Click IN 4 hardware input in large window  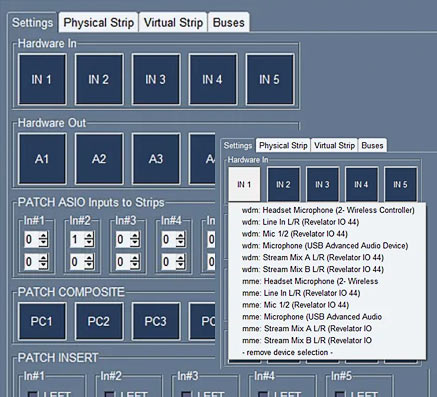(213, 80)
